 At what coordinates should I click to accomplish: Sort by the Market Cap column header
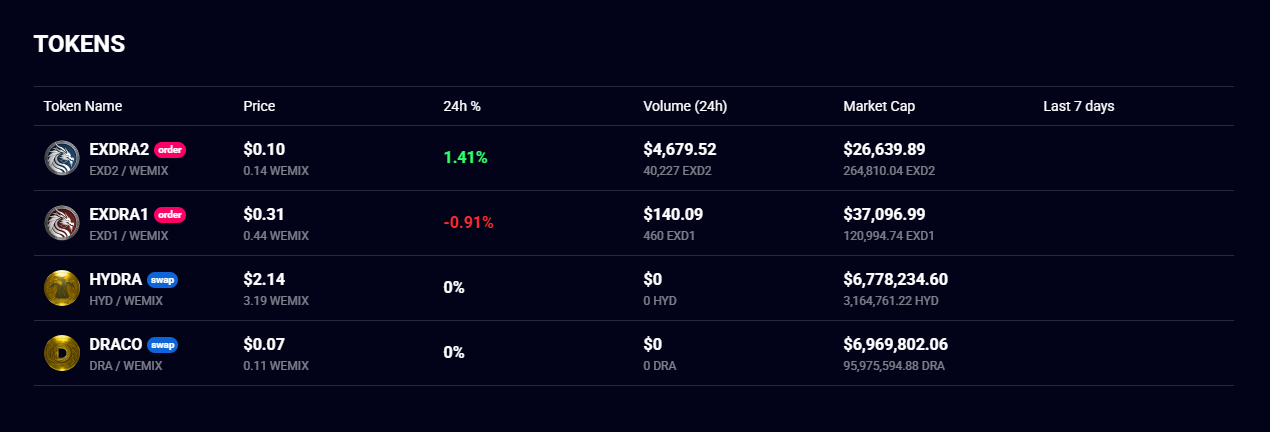tap(879, 106)
